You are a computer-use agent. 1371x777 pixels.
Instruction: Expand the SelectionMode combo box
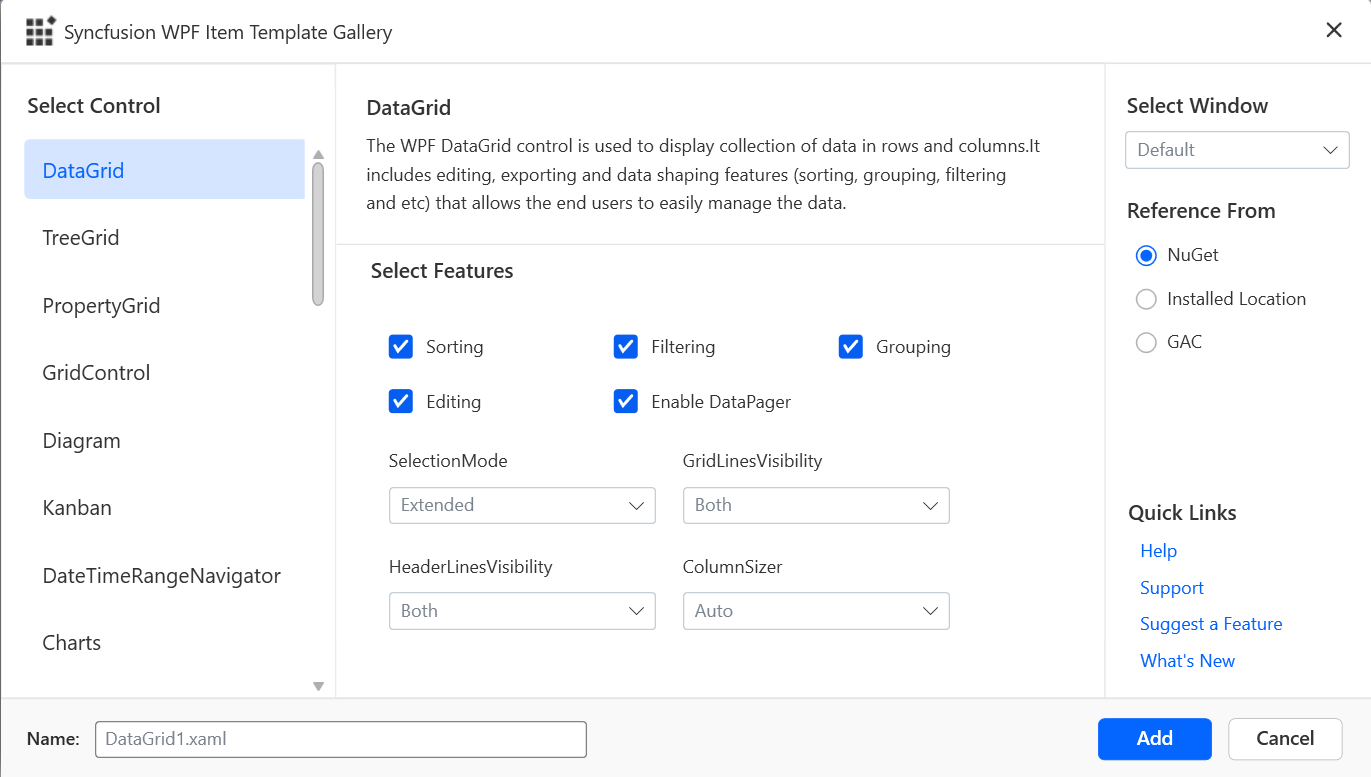522,505
